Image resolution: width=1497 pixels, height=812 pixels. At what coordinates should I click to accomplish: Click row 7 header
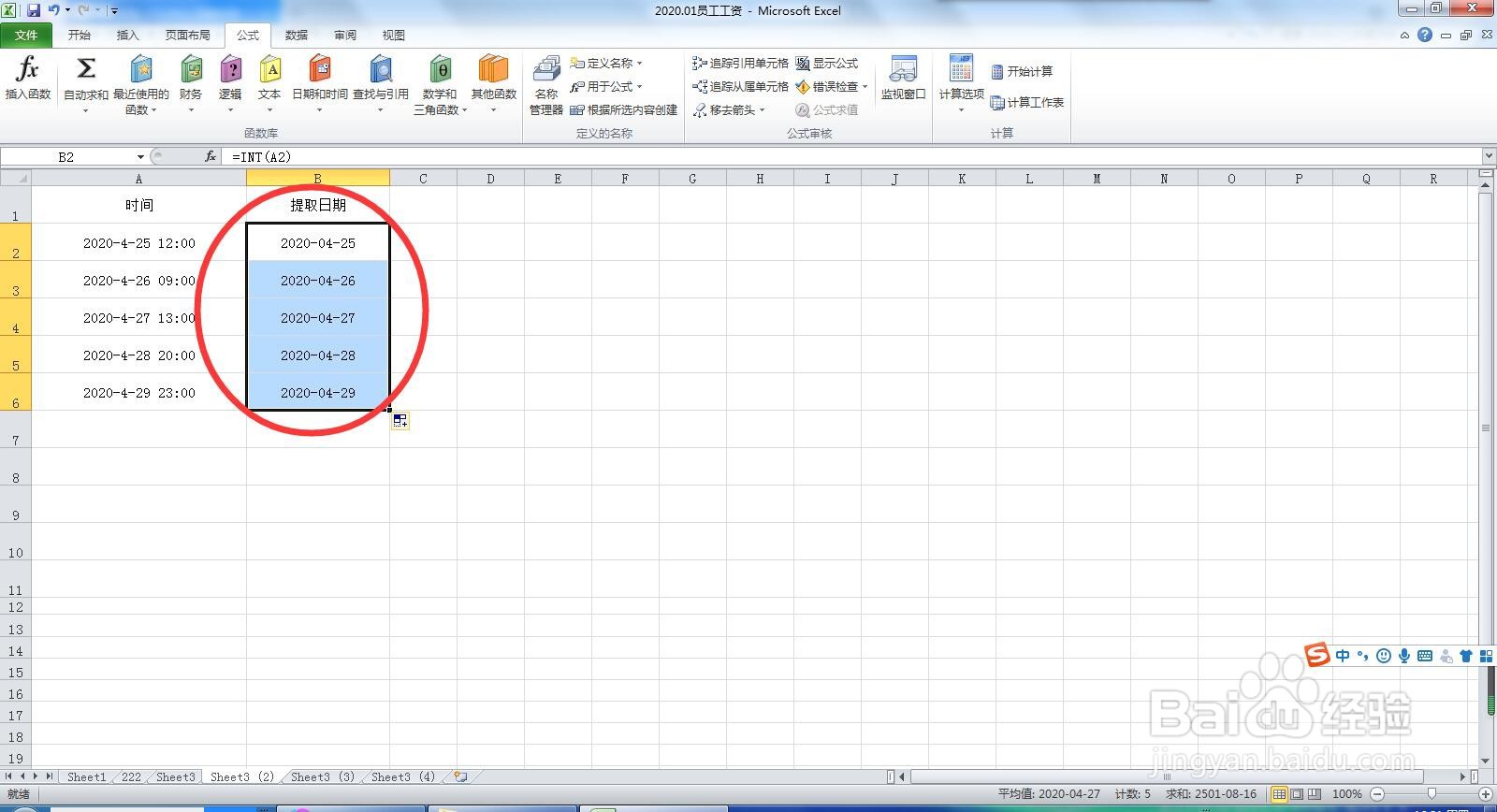coord(16,429)
